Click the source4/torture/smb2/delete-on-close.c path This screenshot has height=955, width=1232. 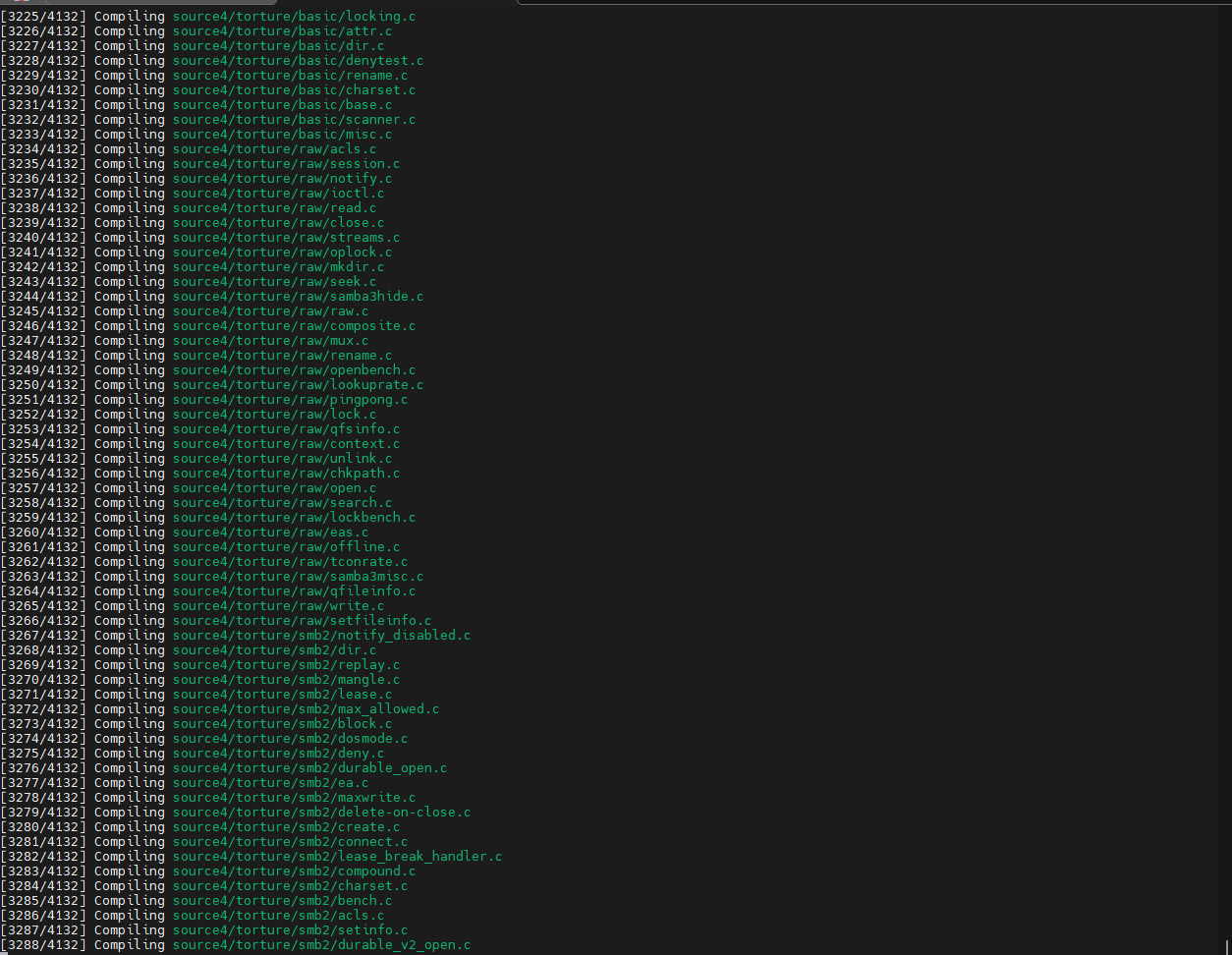321,813
